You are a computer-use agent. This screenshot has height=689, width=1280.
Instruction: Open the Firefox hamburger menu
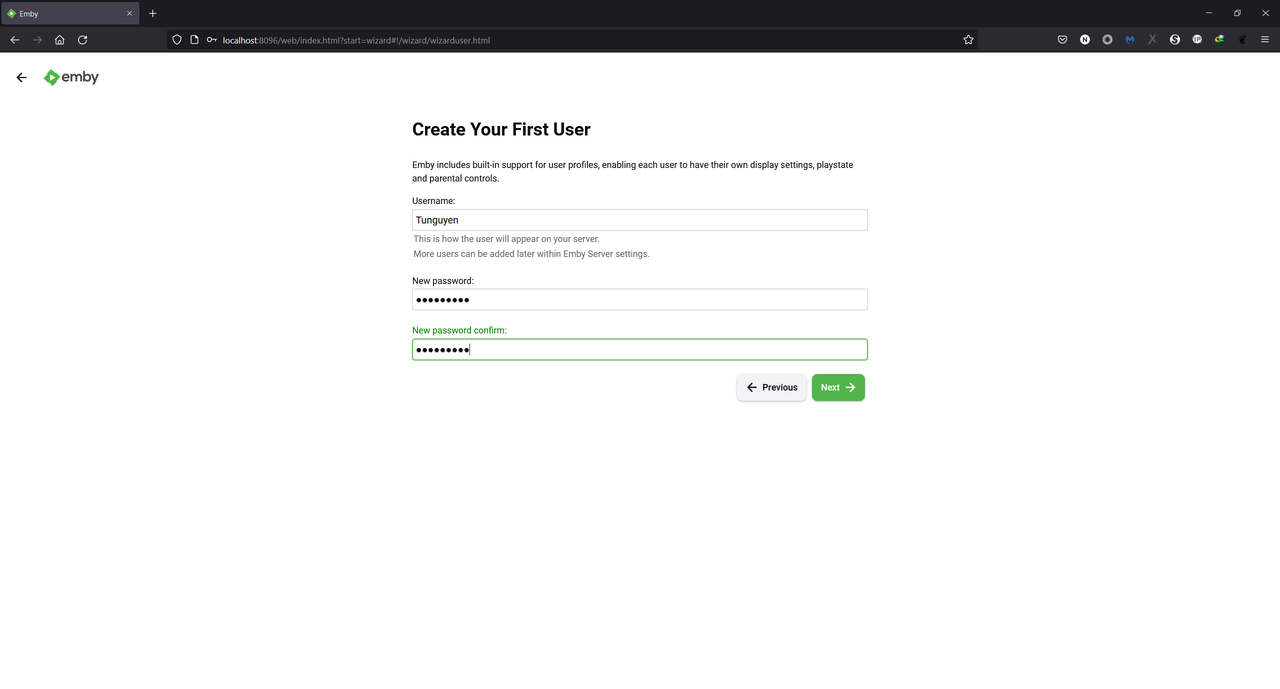(1265, 40)
